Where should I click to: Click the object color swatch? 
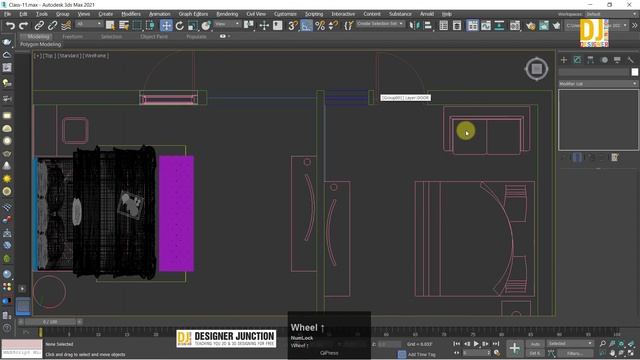[635, 72]
